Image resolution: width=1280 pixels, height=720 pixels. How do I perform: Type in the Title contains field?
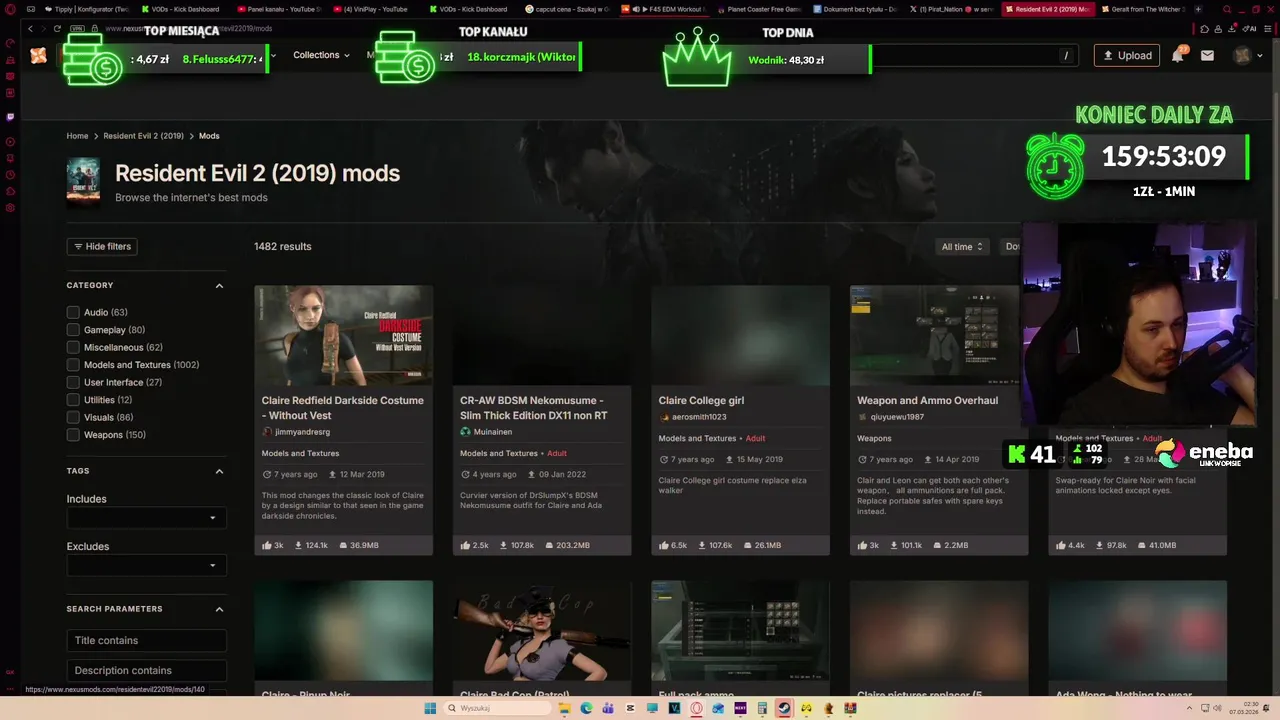pos(147,640)
